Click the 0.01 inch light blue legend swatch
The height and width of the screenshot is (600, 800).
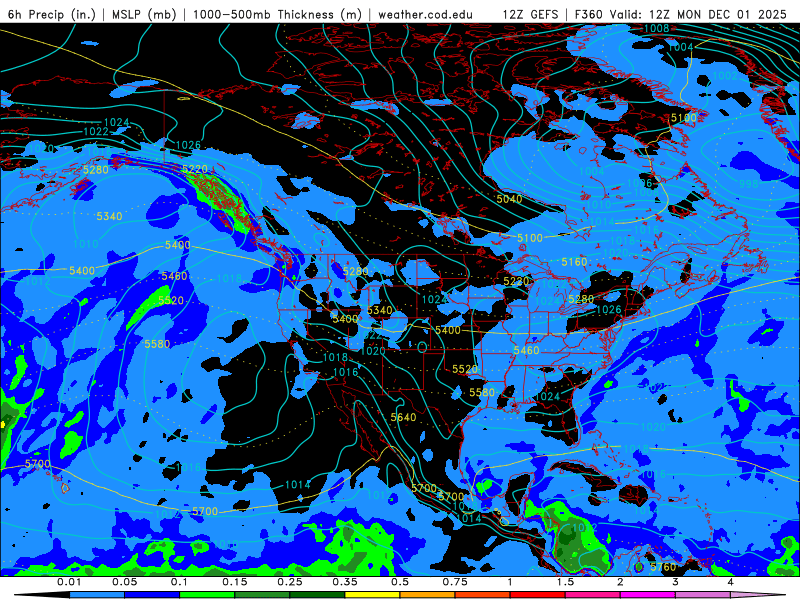click(96, 595)
